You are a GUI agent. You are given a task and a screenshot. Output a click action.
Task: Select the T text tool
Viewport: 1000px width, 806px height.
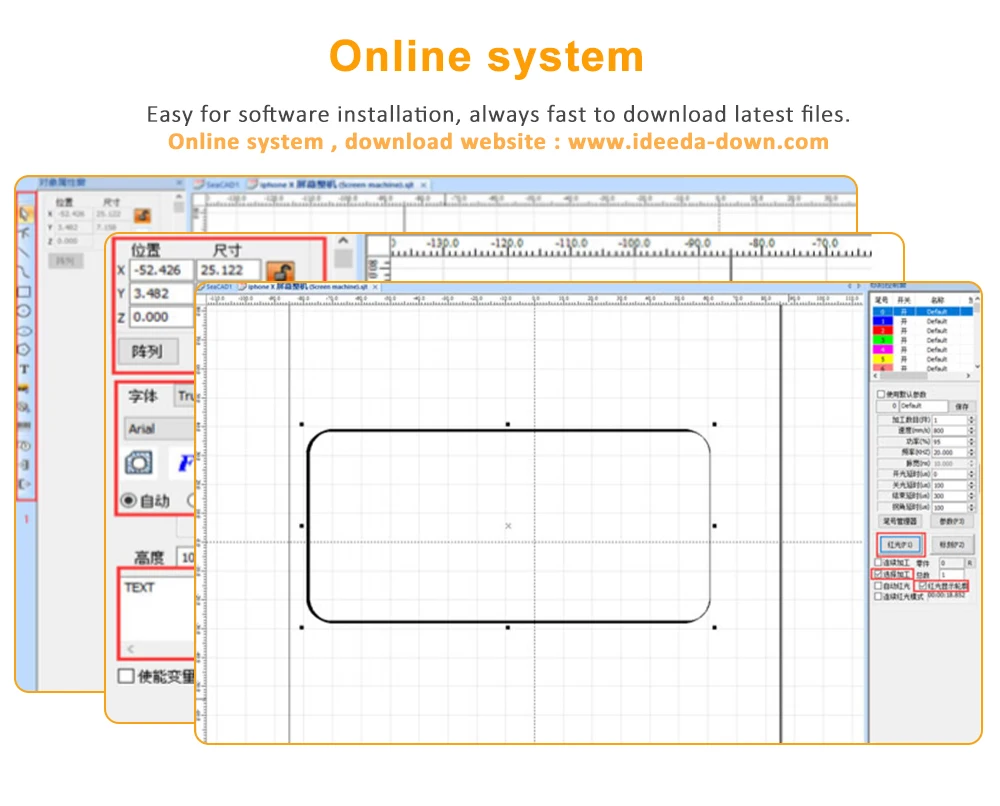tap(24, 369)
